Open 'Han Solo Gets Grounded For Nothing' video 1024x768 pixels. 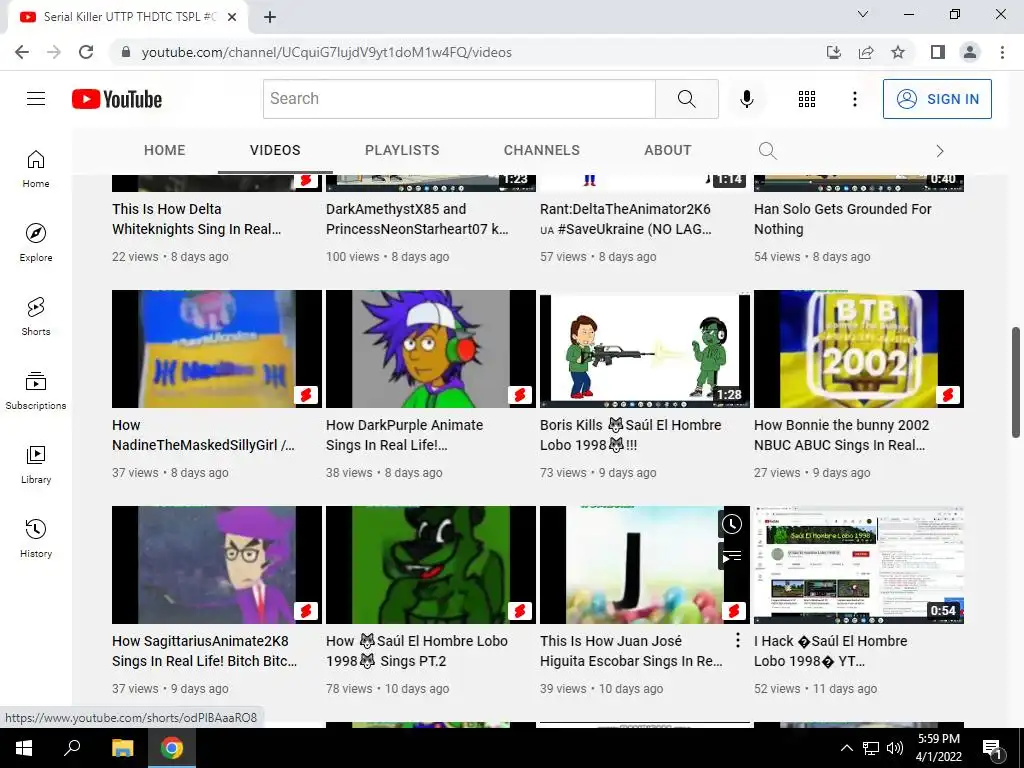pos(842,219)
